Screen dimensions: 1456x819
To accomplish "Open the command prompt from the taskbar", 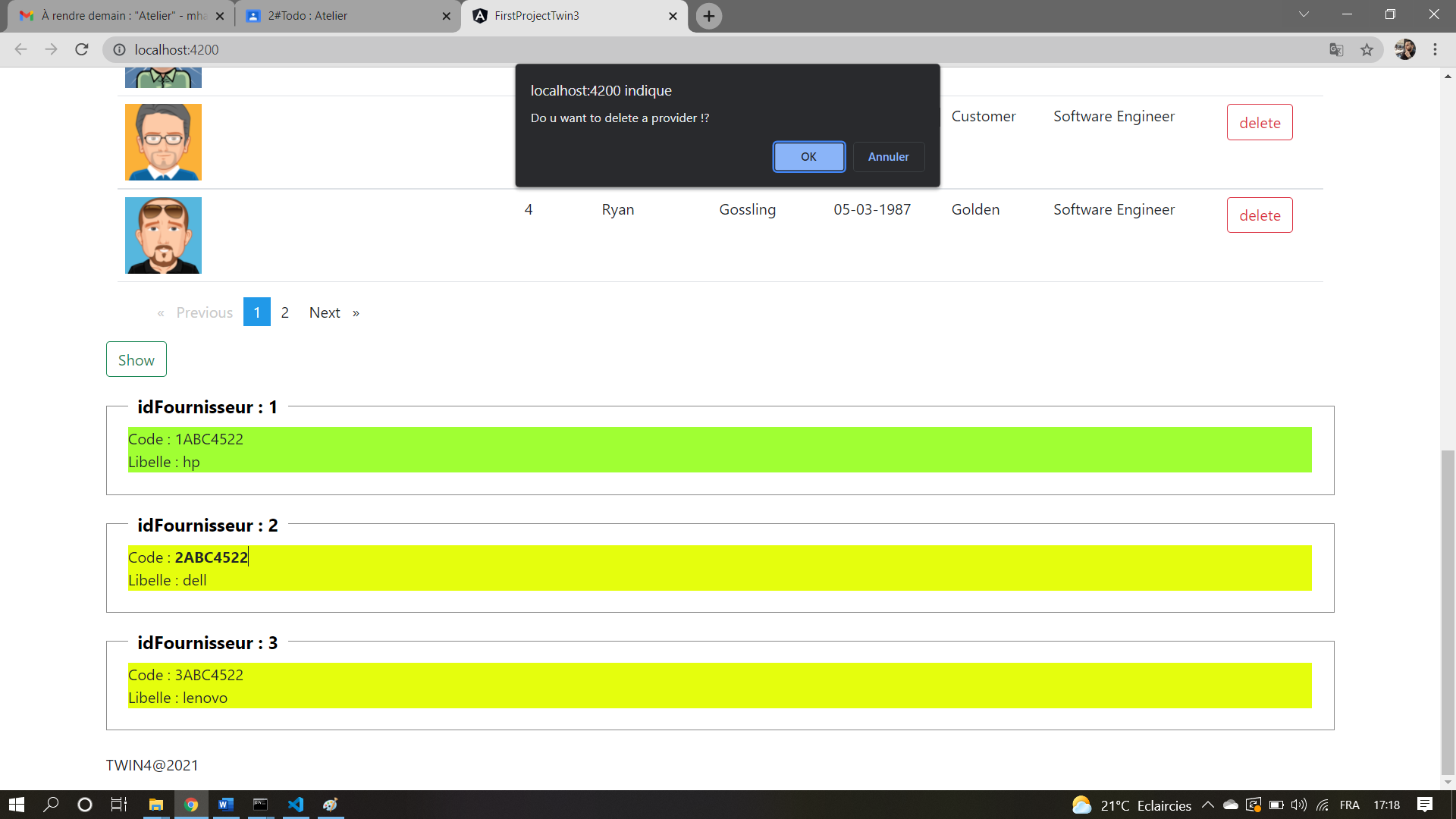I will click(x=261, y=805).
